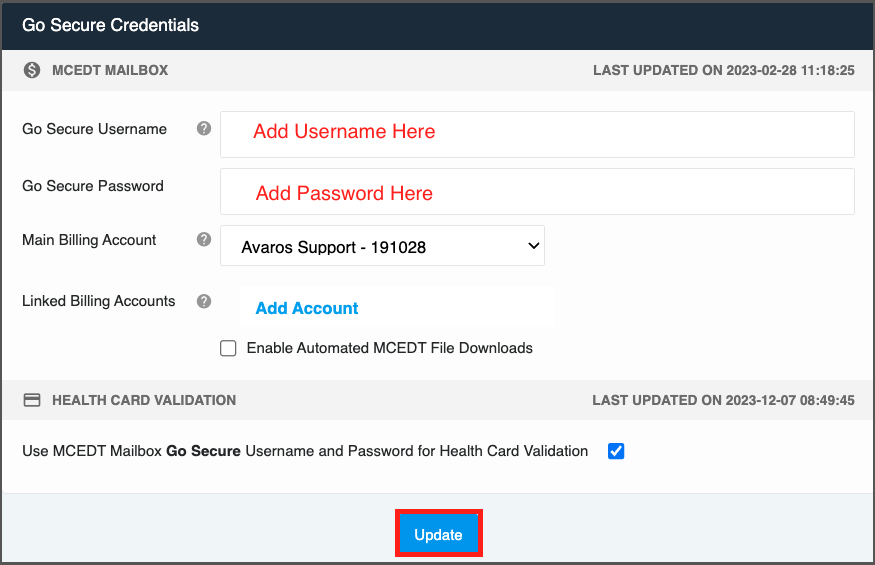
Task: Click the Health Card Validation card icon
Action: [x=32, y=400]
